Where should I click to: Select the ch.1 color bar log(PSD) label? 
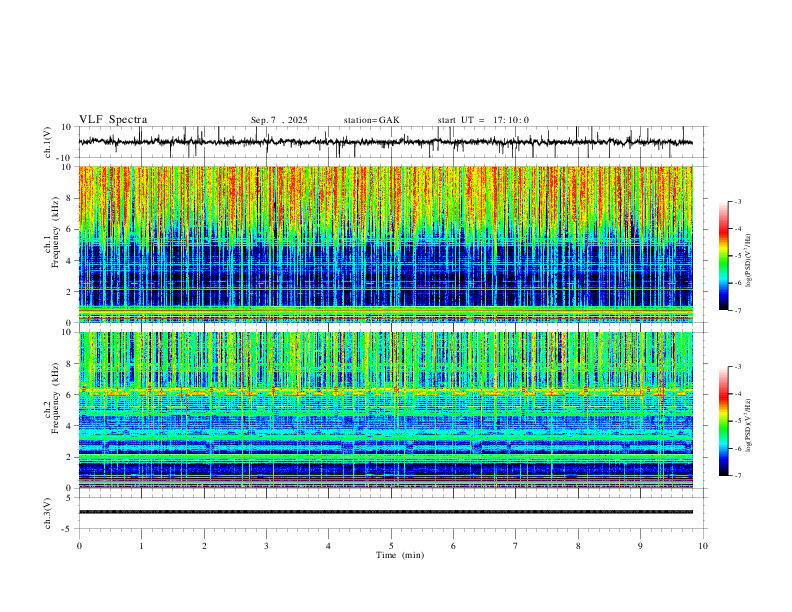748,261
